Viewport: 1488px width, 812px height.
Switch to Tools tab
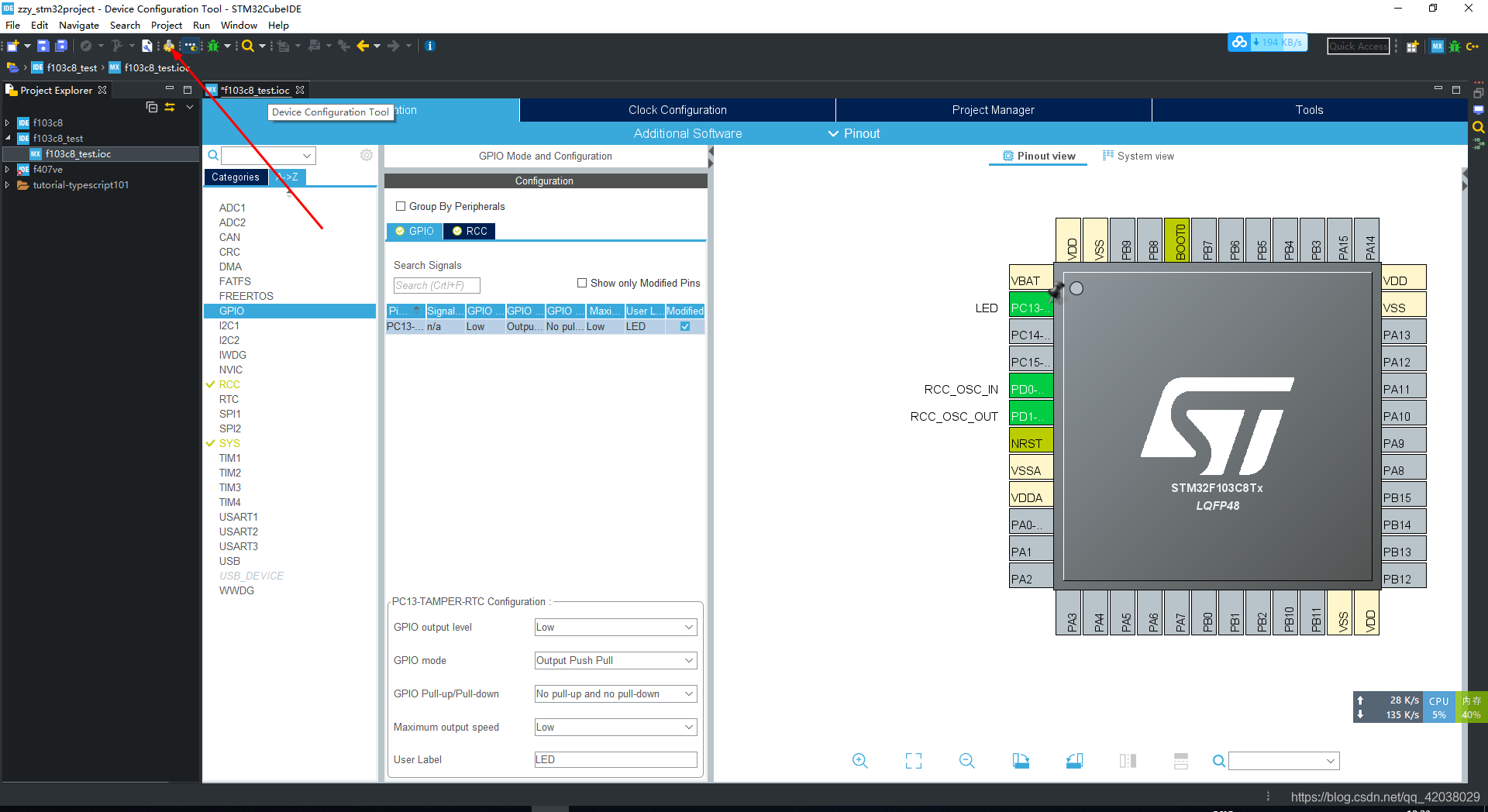click(1309, 110)
